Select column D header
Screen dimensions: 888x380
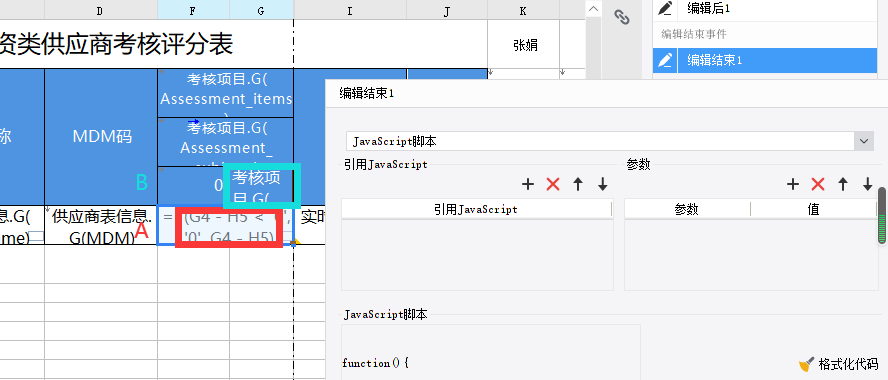pos(101,10)
